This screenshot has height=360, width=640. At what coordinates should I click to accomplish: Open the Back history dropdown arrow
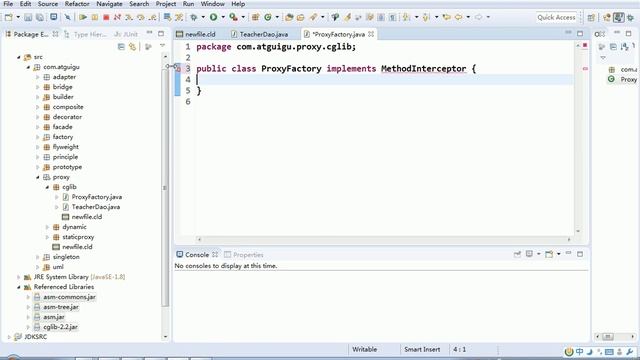468,17
